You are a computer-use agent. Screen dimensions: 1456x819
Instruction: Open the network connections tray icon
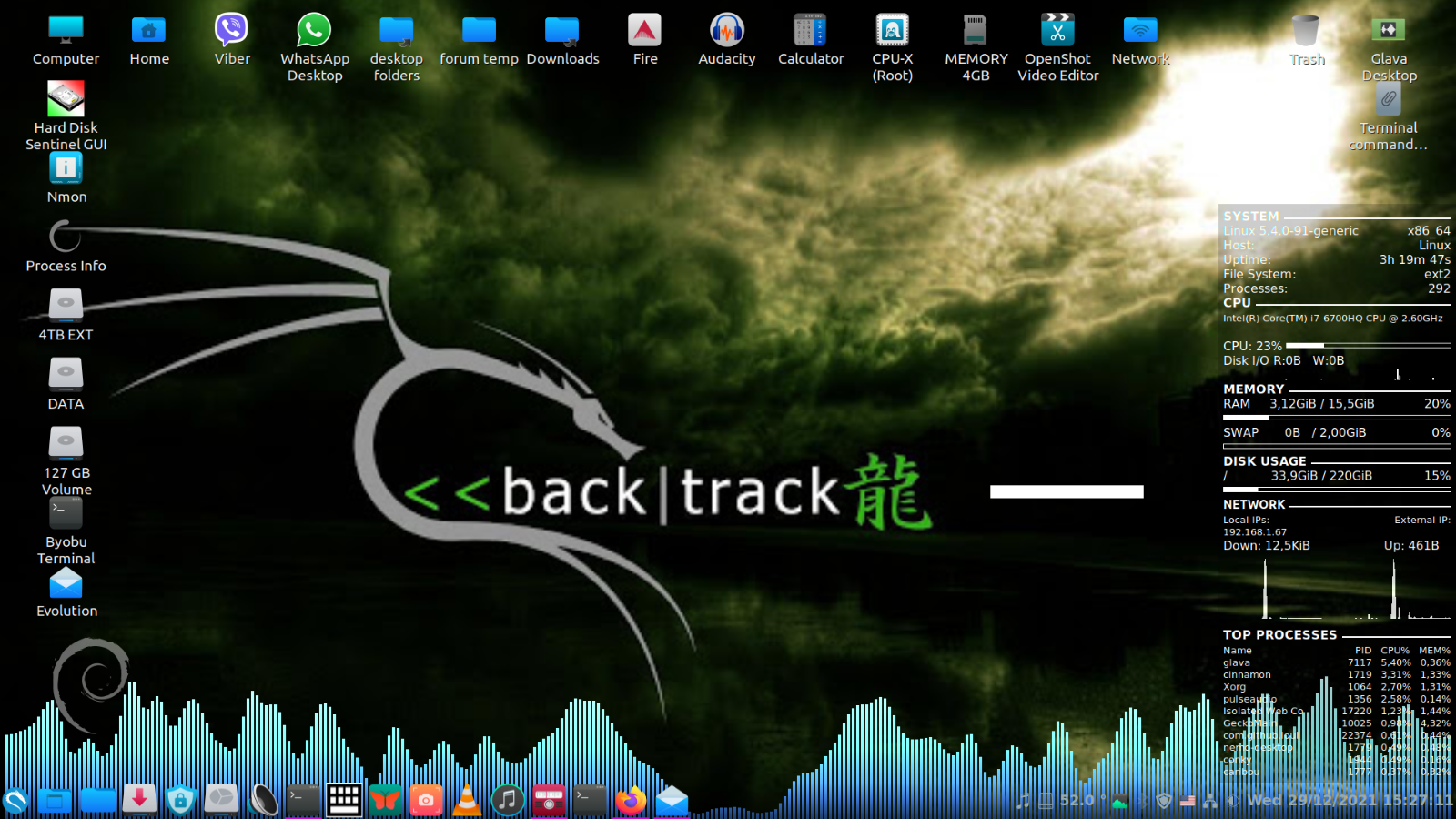click(x=1210, y=801)
